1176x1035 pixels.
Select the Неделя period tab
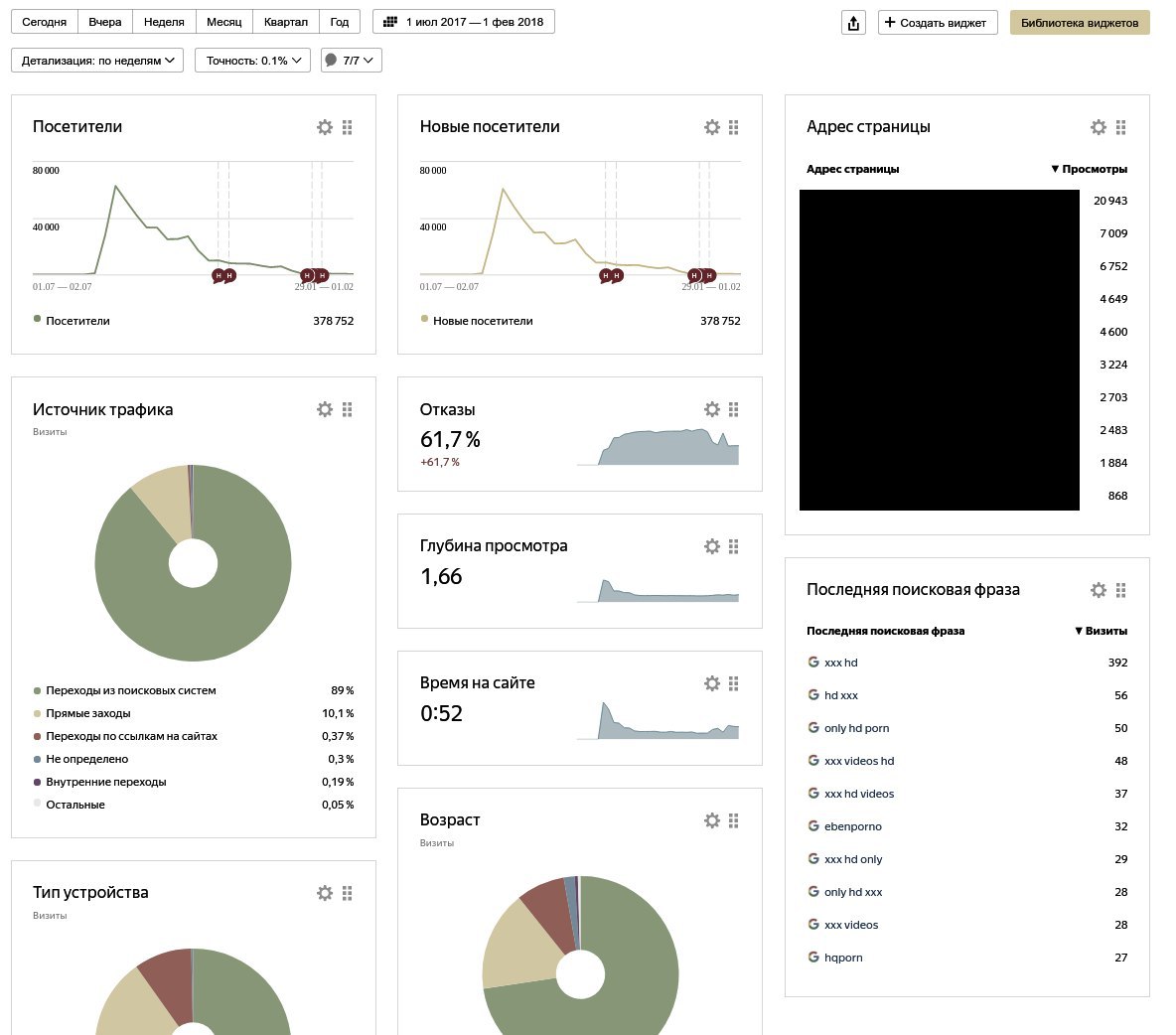tap(164, 22)
